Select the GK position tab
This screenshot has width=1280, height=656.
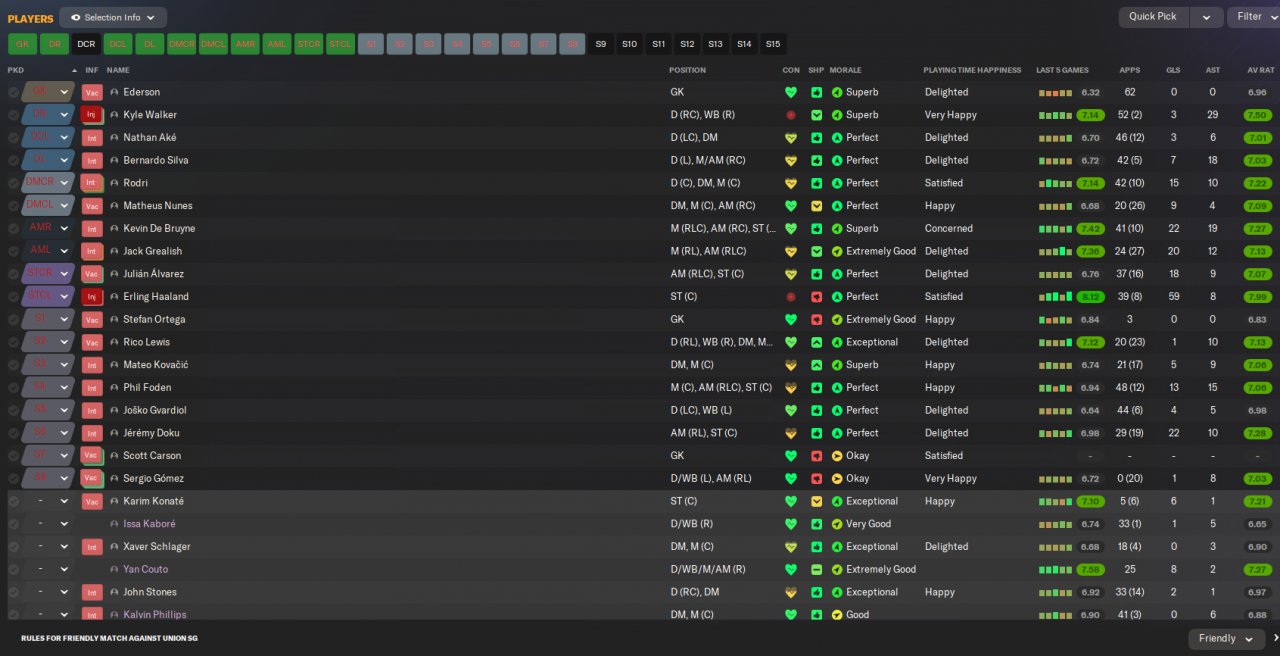[x=22, y=44]
